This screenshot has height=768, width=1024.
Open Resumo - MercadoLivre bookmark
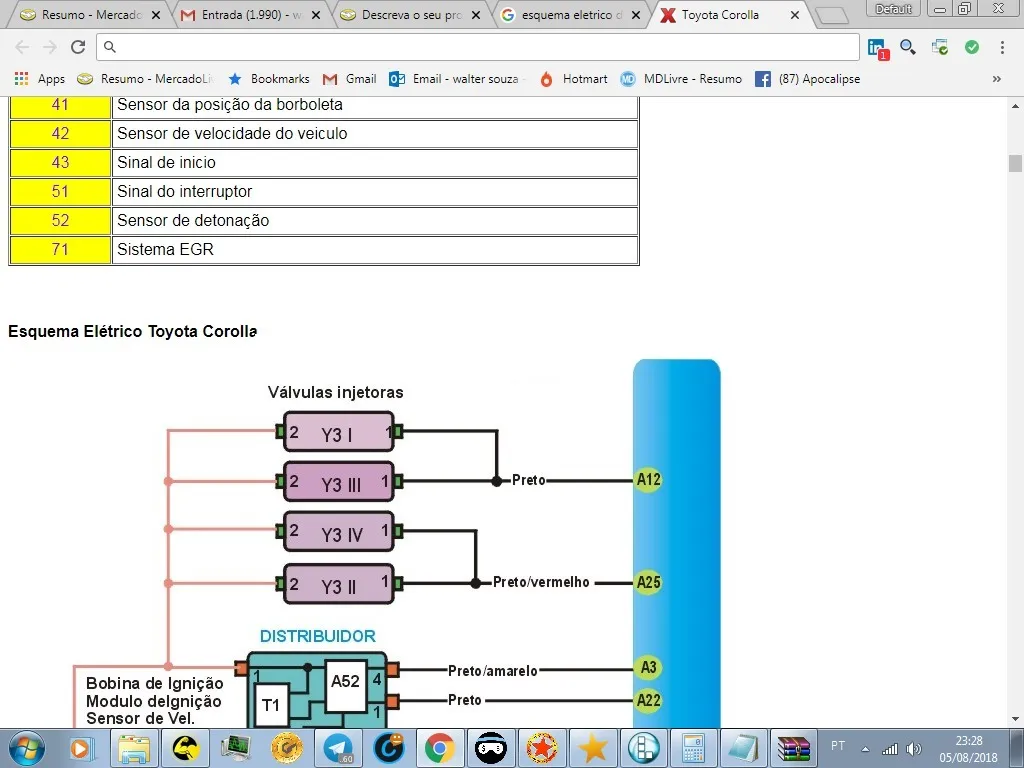[x=145, y=79]
